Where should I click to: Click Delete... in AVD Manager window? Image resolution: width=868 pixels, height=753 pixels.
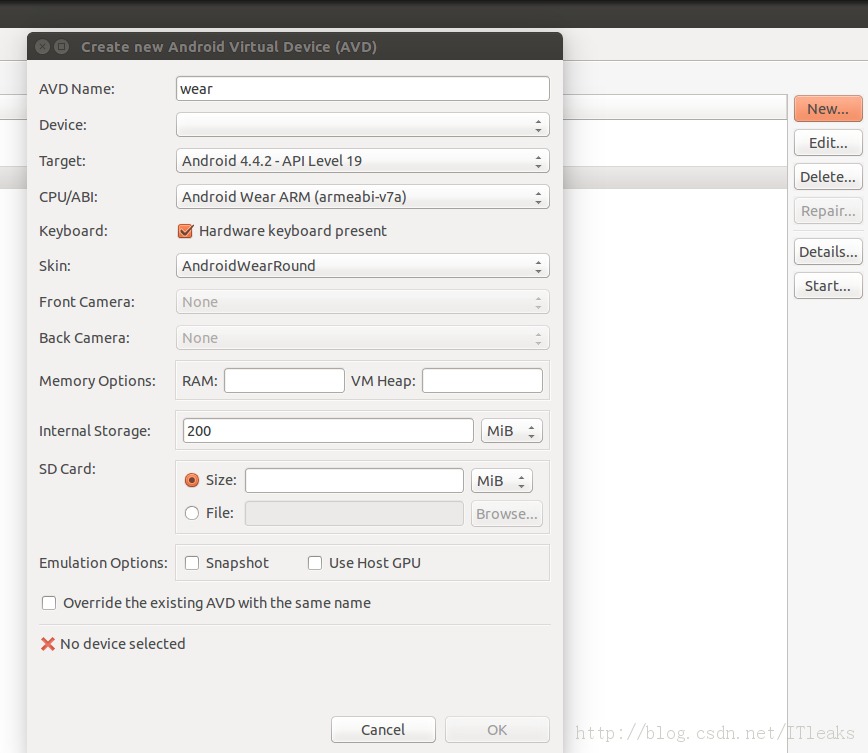click(828, 177)
